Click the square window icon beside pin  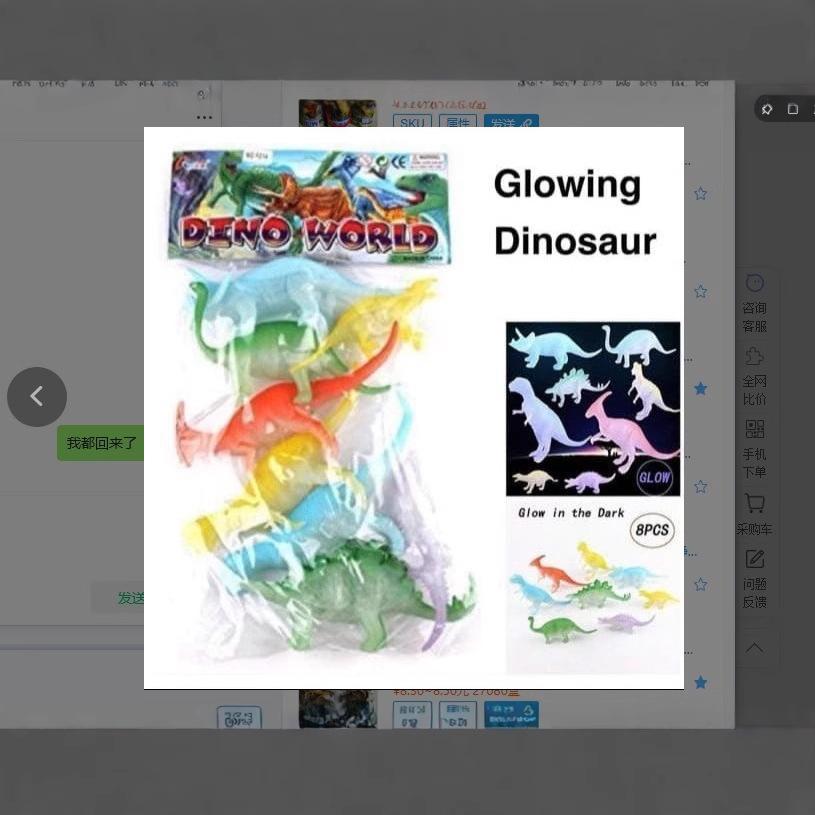point(793,109)
